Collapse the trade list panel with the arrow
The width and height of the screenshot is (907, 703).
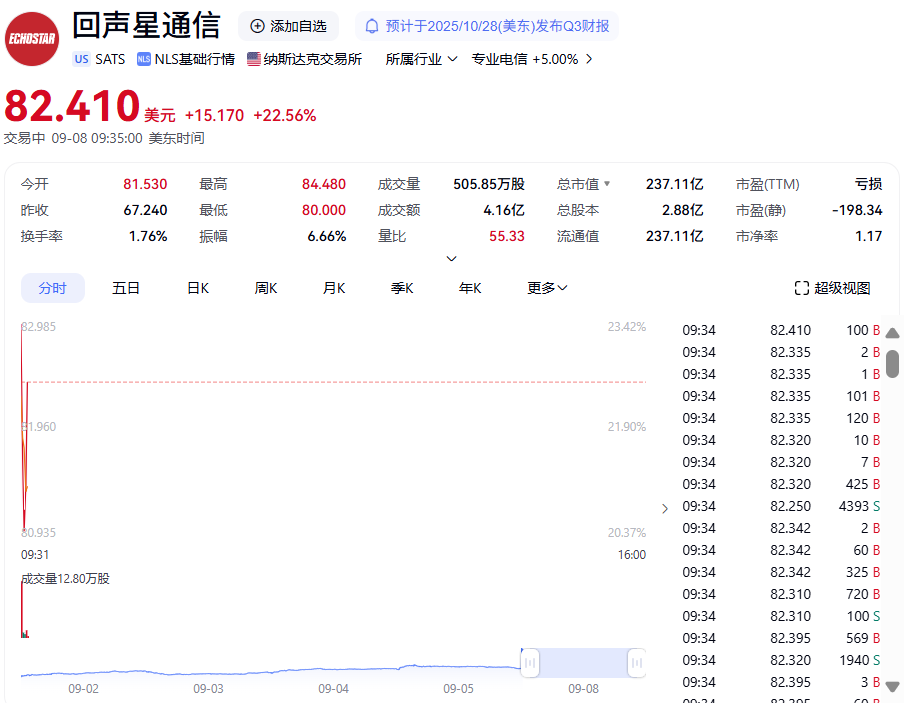[664, 508]
